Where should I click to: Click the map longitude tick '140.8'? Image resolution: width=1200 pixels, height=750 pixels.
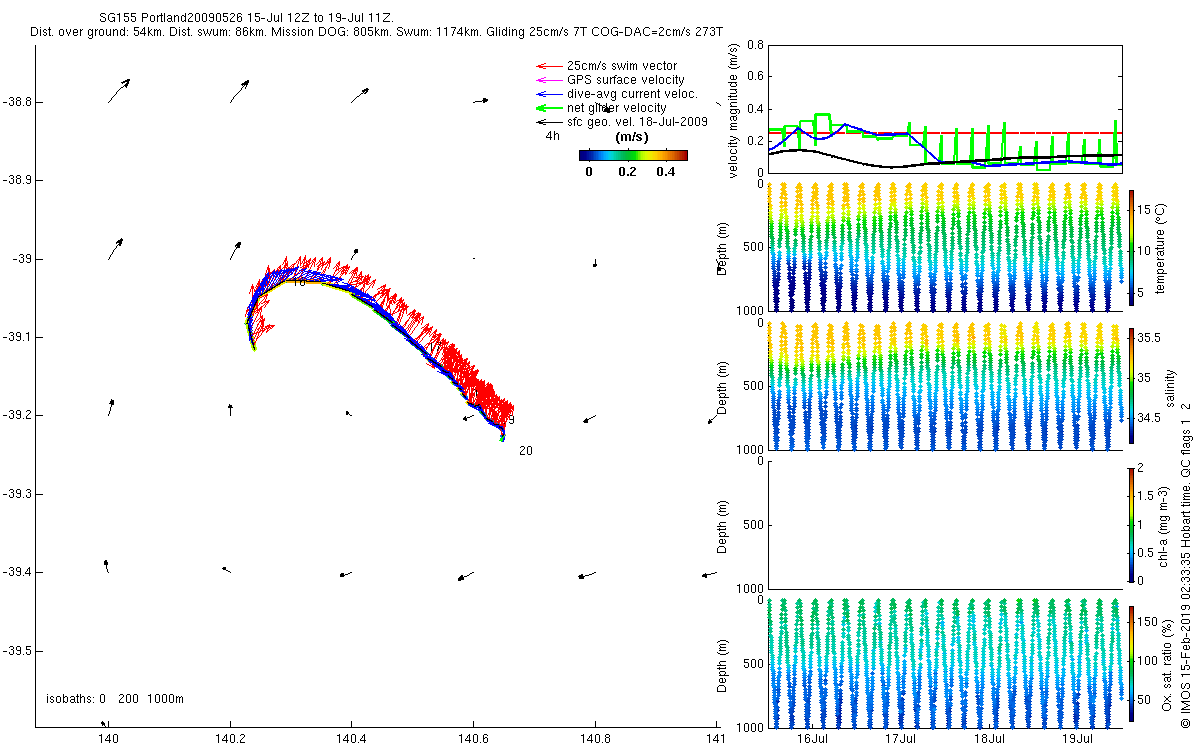(x=596, y=739)
